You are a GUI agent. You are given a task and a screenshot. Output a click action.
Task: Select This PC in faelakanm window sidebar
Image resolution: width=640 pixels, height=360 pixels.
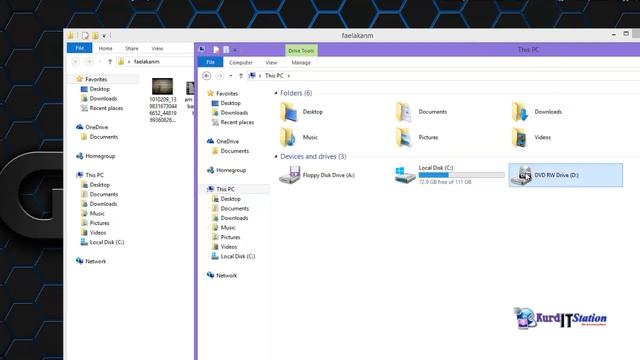pos(90,175)
